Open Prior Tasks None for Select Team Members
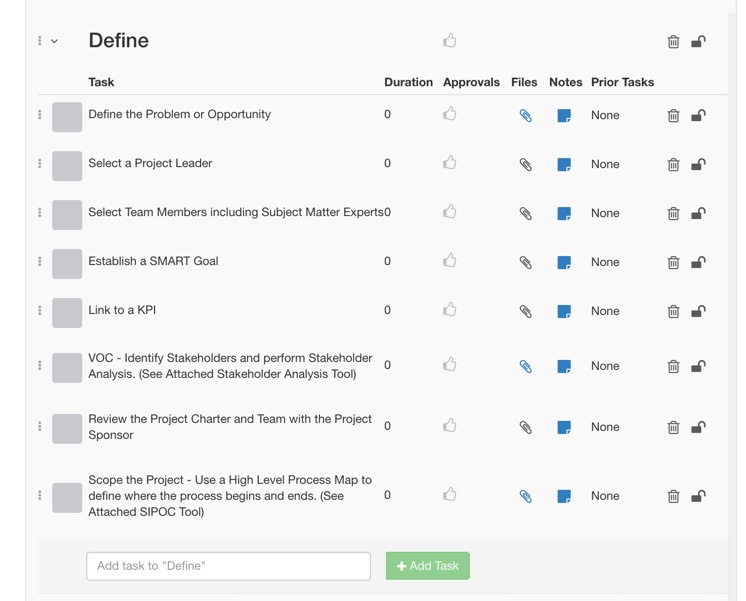The height and width of the screenshot is (601, 746). pyautogui.click(x=605, y=213)
